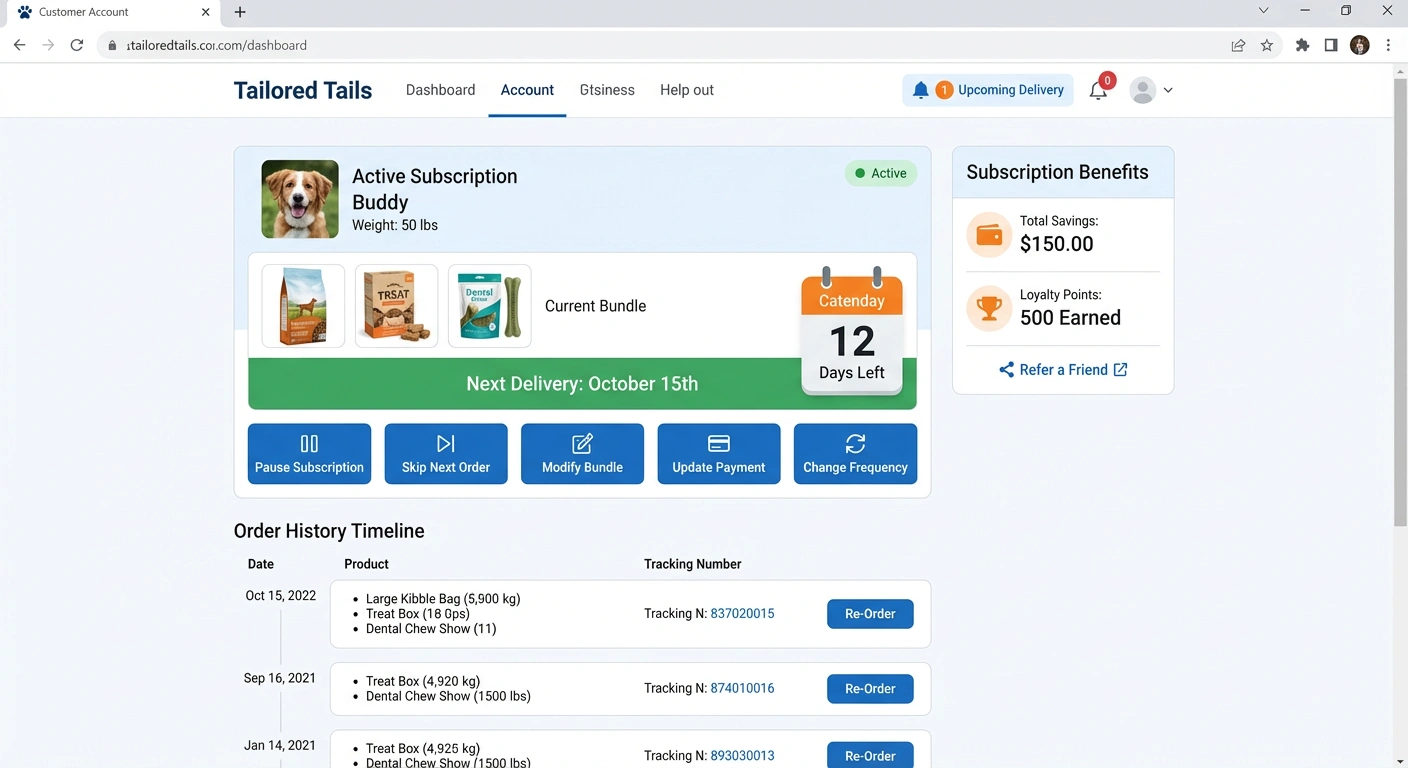Click Buddy's dog photo thumbnail
1408x768 pixels.
tap(300, 199)
